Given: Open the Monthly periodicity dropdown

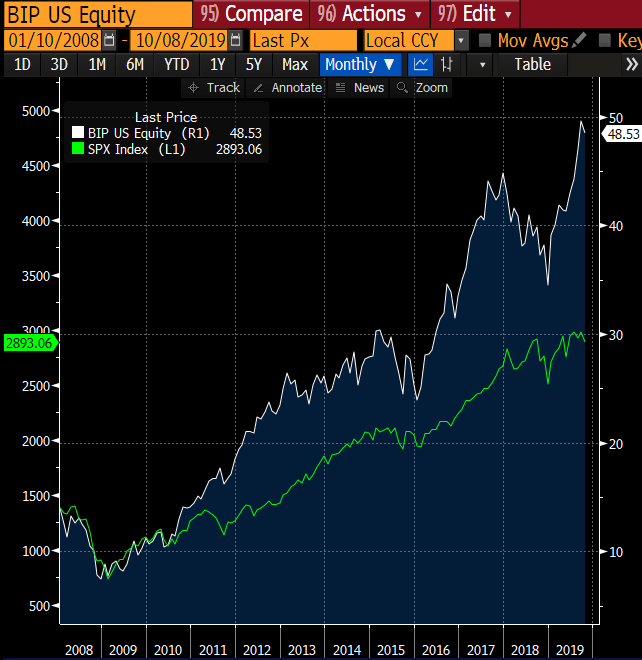Looking at the screenshot, I should point(361,64).
